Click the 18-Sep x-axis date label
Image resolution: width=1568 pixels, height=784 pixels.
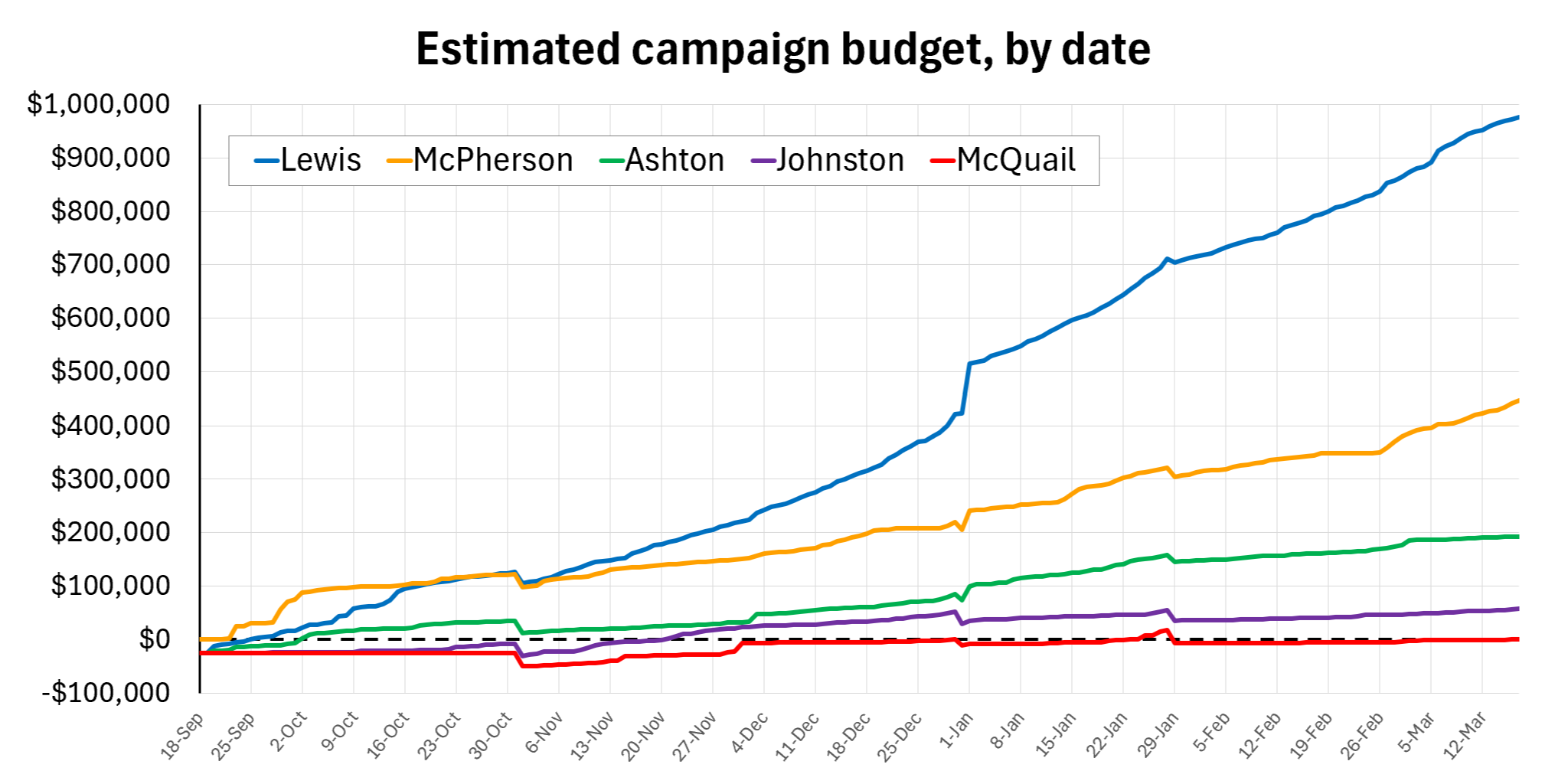(x=182, y=736)
